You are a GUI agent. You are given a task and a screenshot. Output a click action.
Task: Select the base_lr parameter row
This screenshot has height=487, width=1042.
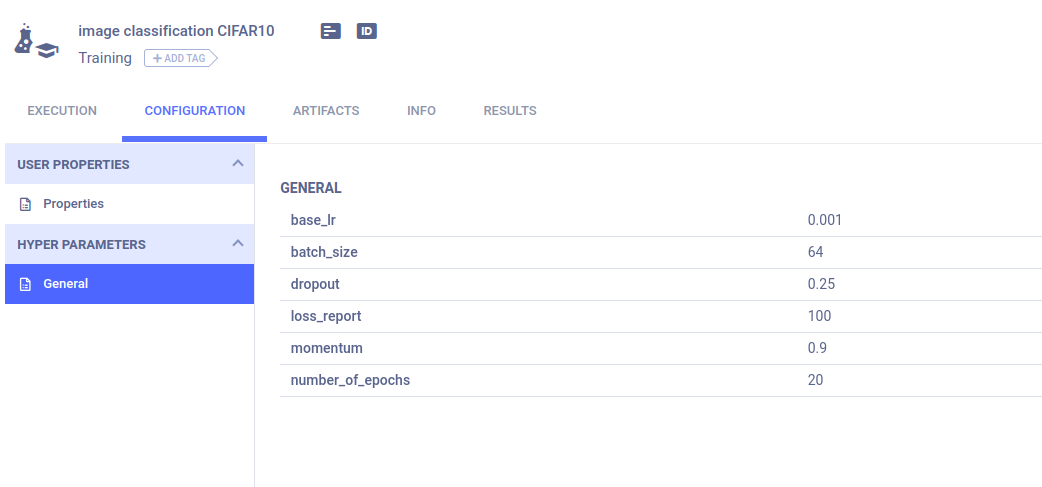coord(661,221)
